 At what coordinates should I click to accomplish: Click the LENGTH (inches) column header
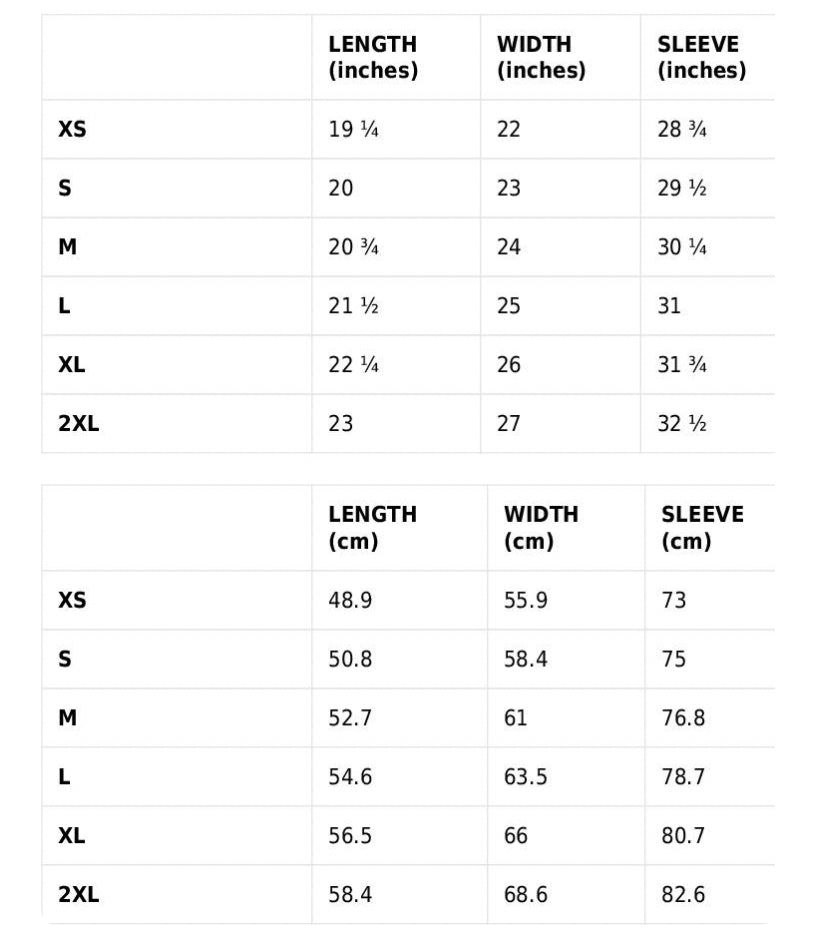point(373,57)
